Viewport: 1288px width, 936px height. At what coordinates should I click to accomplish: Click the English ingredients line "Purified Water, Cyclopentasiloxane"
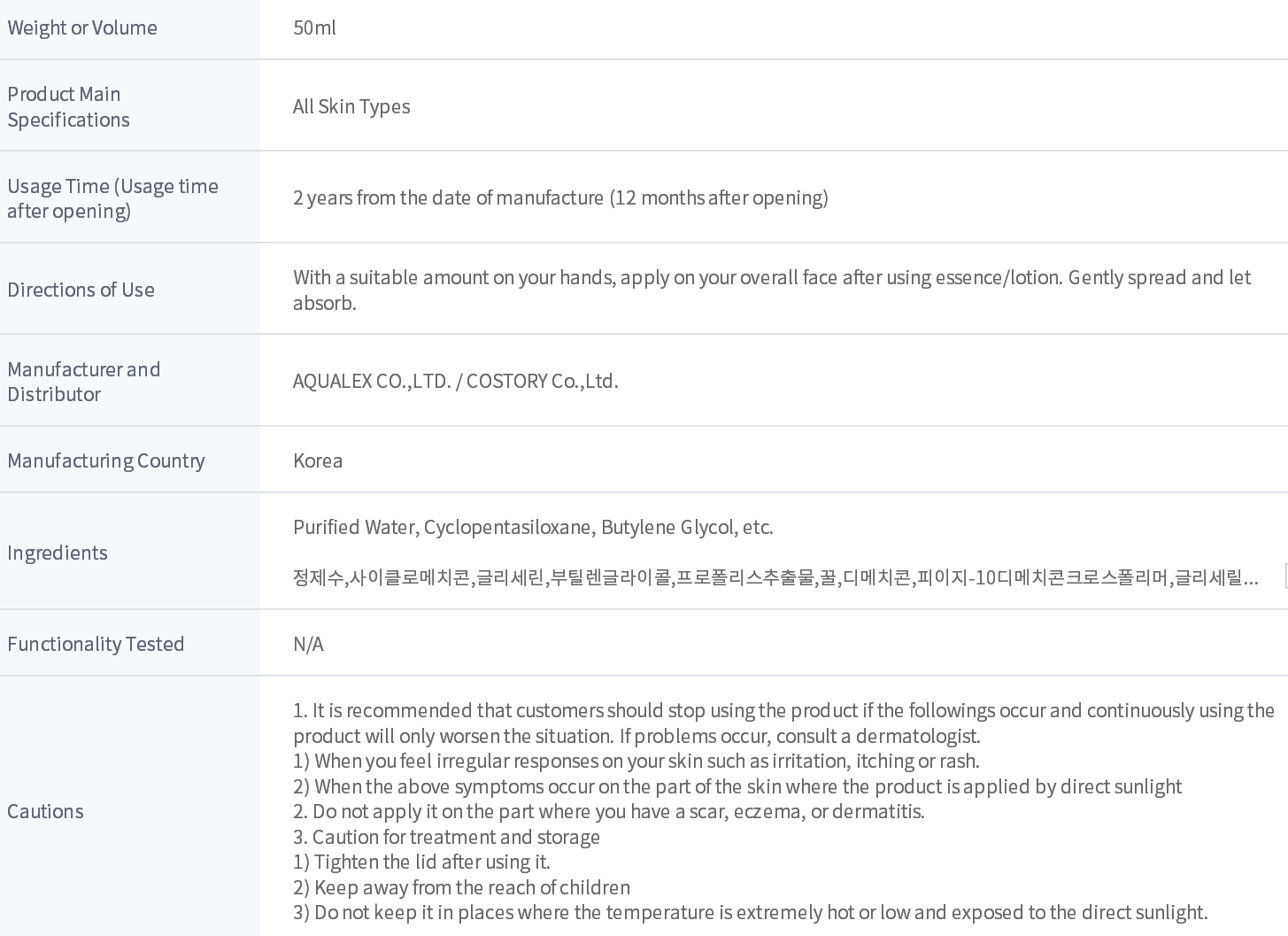point(533,527)
